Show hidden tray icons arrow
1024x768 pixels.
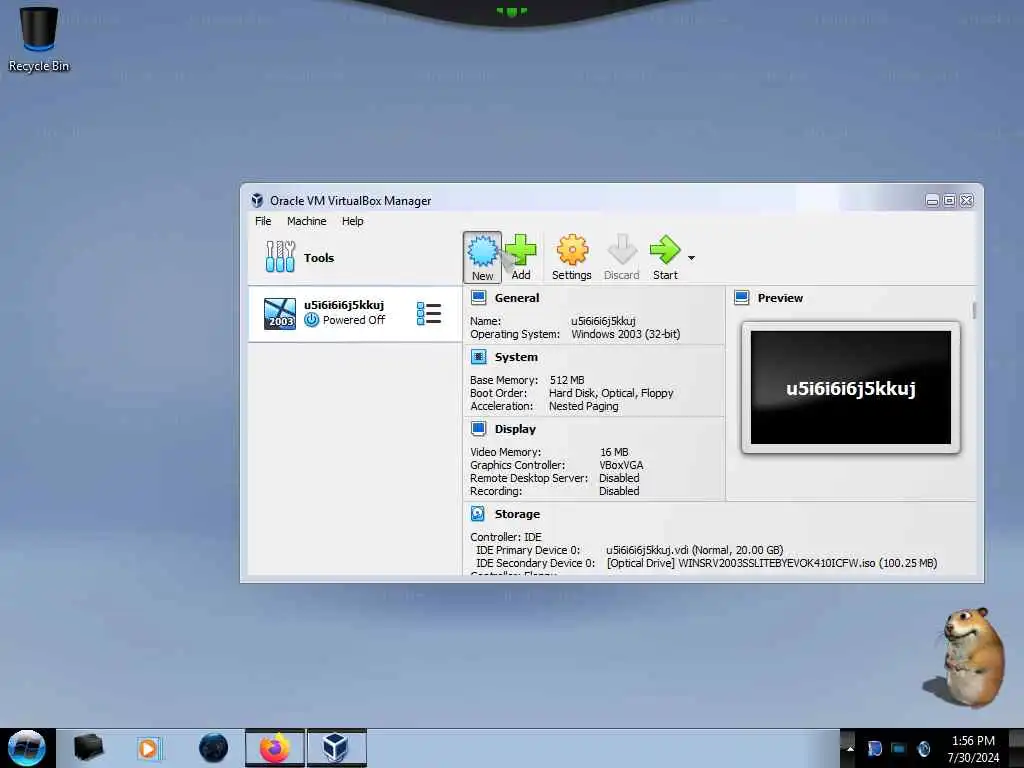850,748
